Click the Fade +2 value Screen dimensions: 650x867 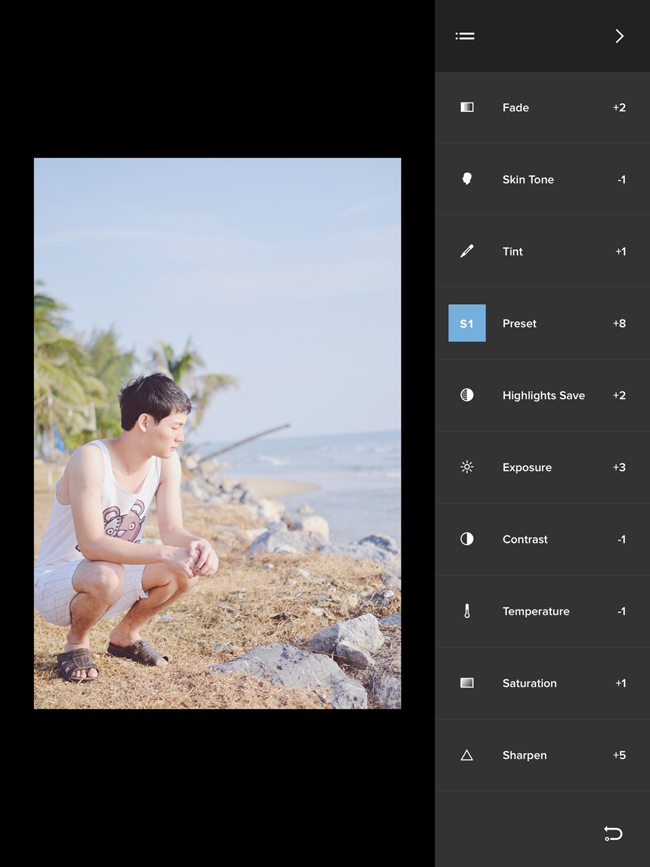[619, 108]
